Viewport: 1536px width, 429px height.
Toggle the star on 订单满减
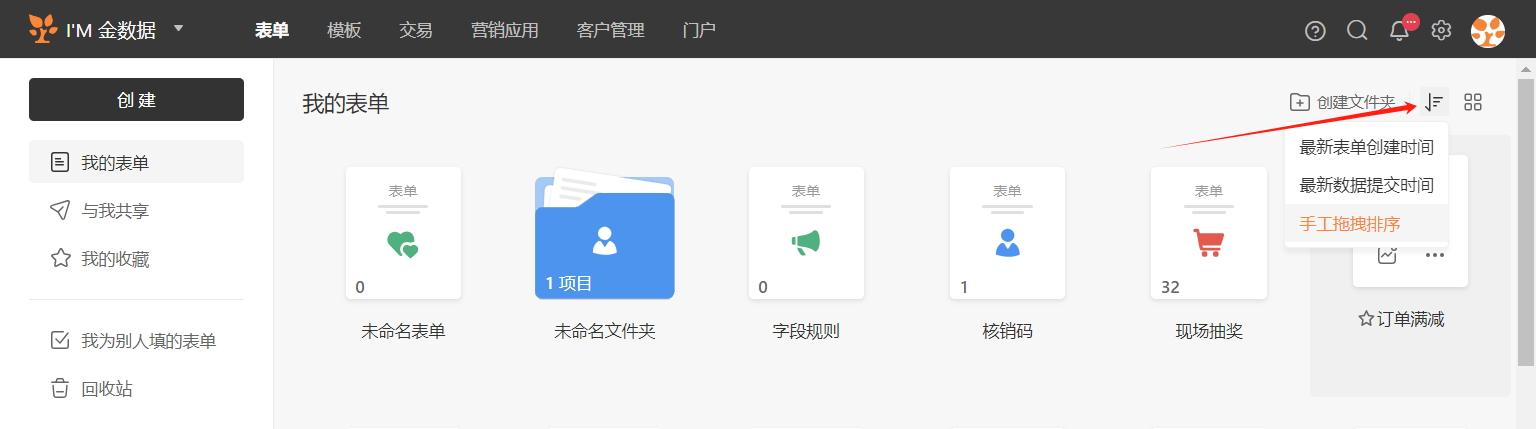pyautogui.click(x=1366, y=320)
